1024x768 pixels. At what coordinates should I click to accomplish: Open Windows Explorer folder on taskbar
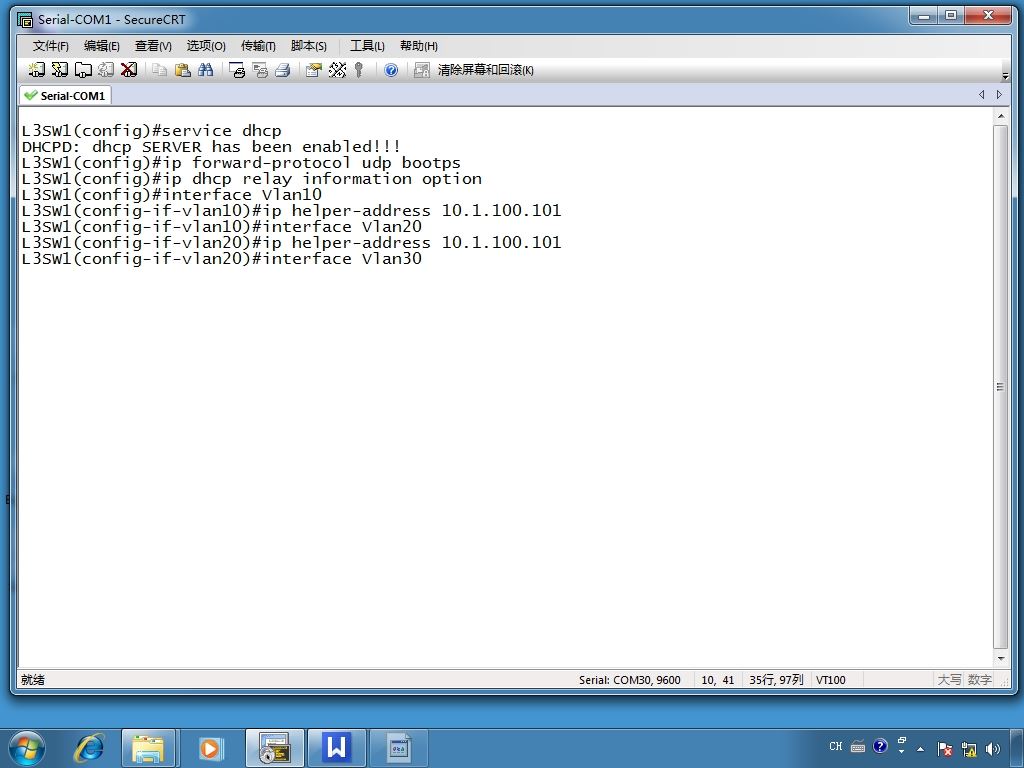pos(148,748)
